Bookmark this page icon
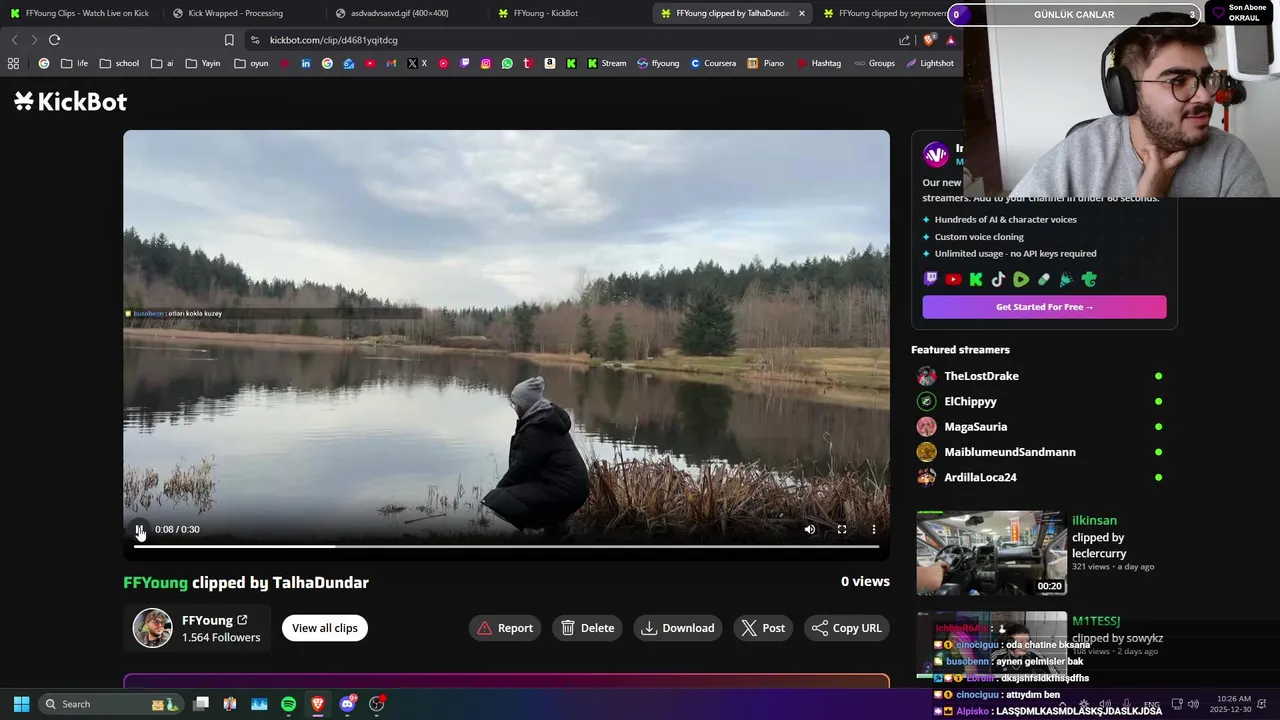Image resolution: width=1280 pixels, height=720 pixels. click(x=229, y=40)
